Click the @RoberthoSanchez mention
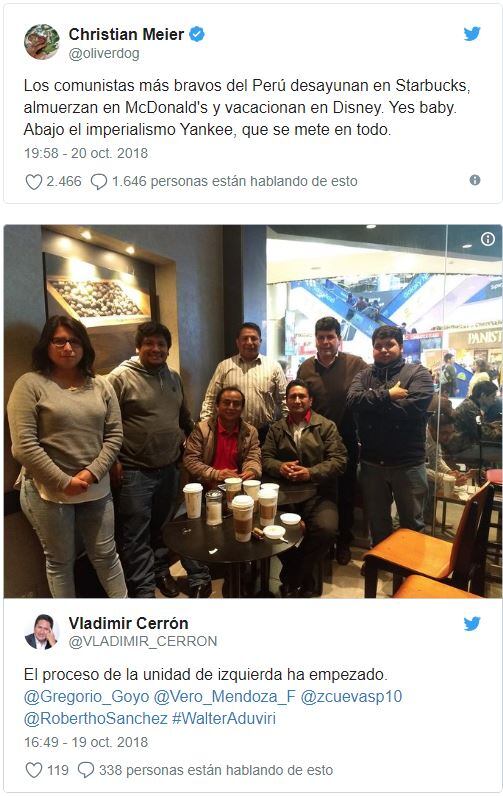Image resolution: width=503 pixels, height=796 pixels. coord(96,719)
